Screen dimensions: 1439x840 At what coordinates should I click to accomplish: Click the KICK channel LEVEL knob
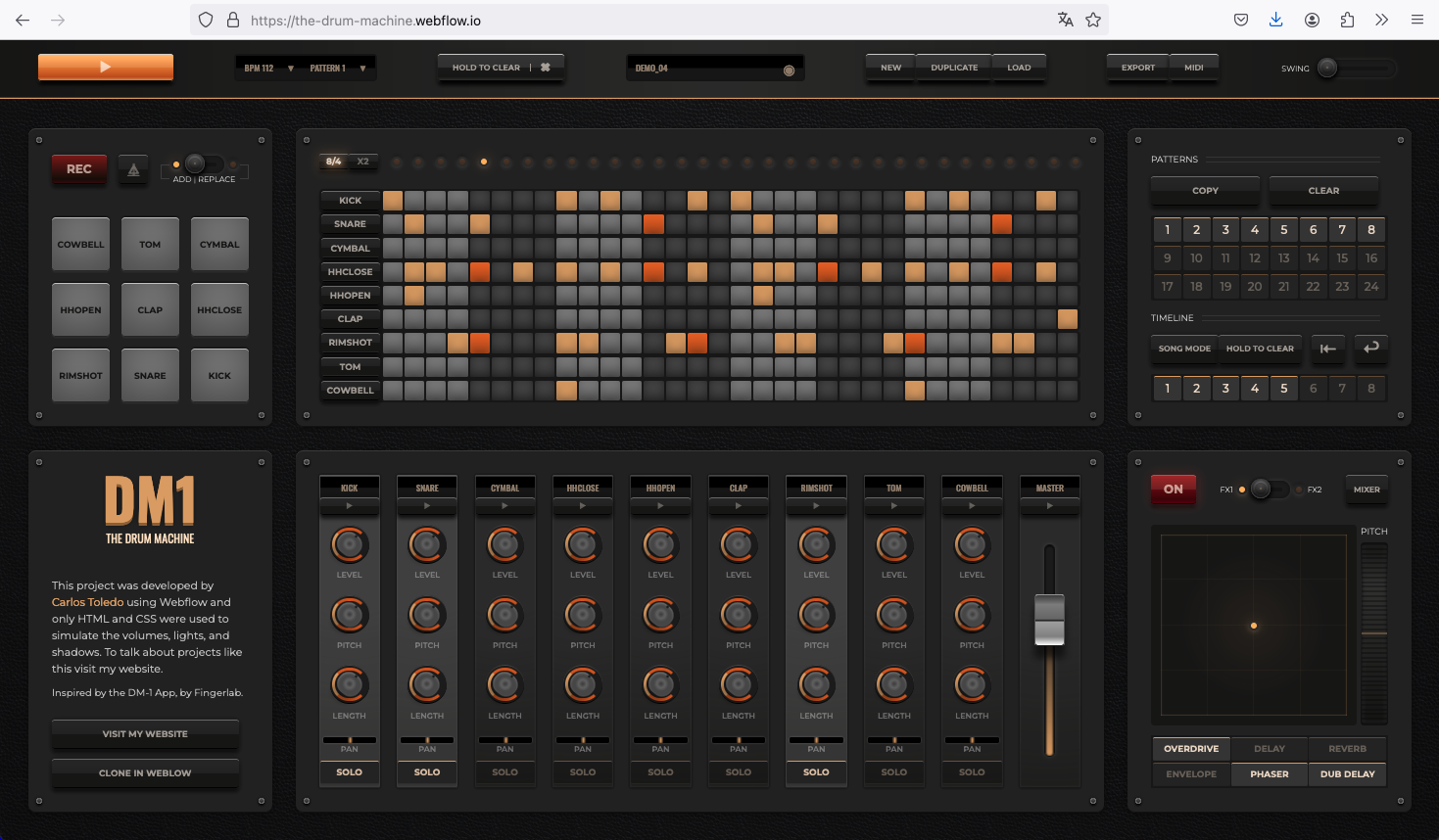click(349, 545)
